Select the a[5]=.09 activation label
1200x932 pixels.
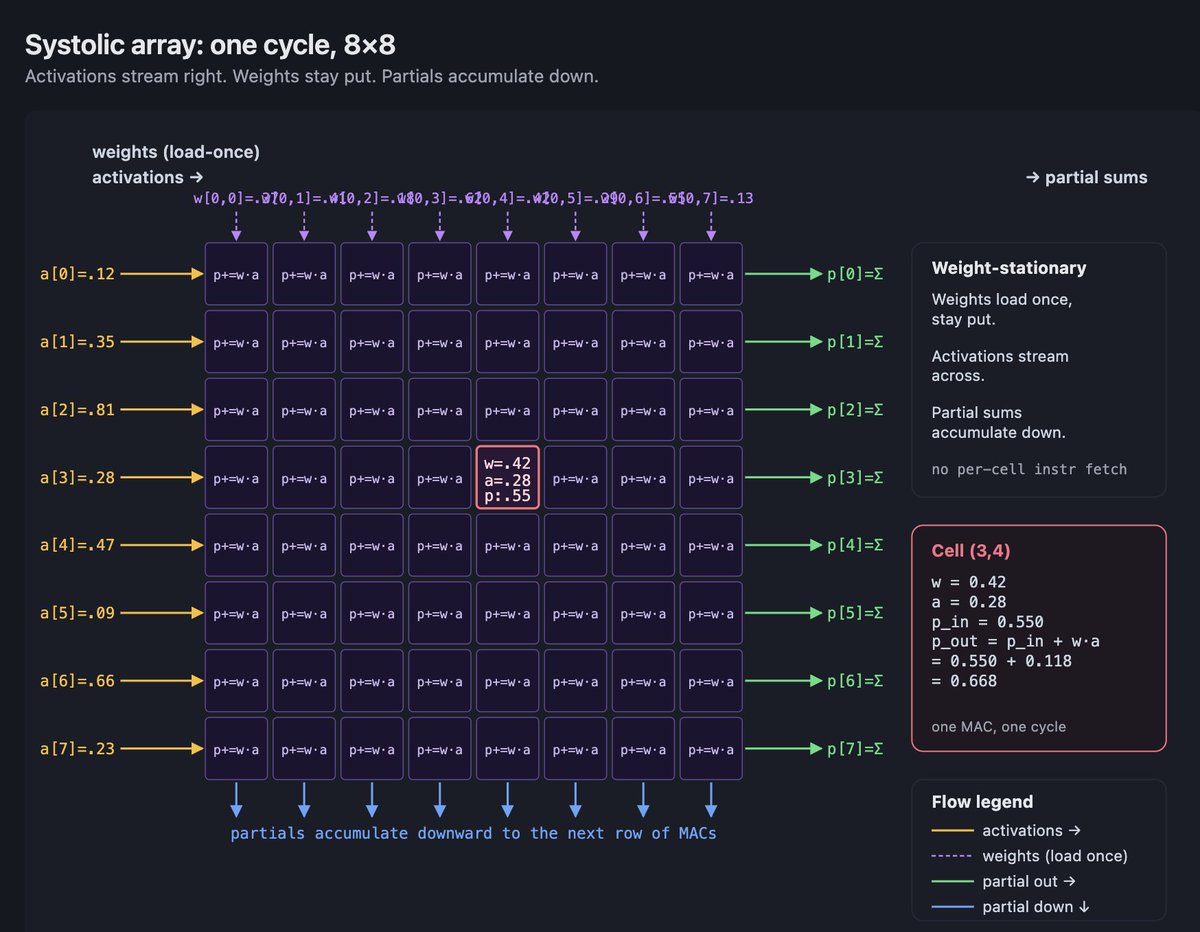[x=77, y=613]
